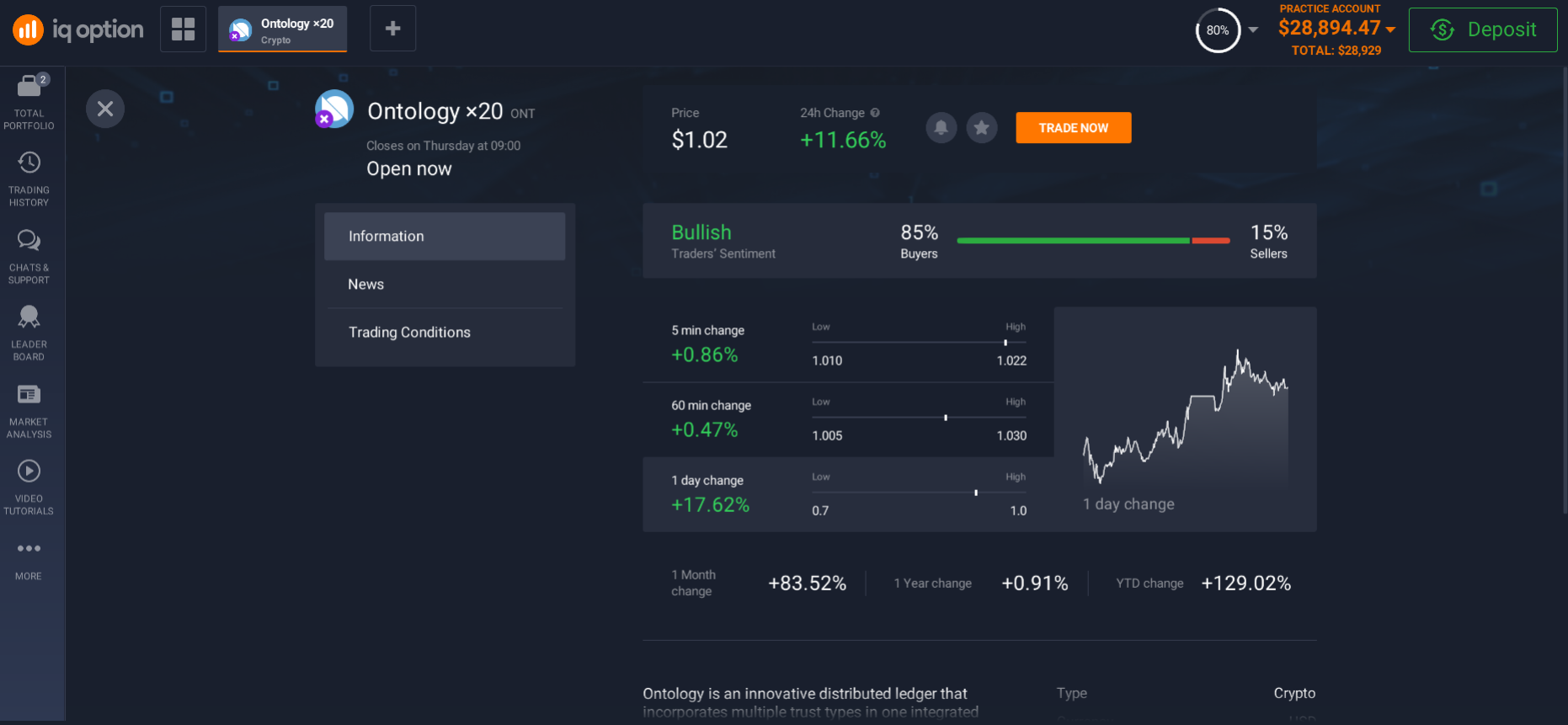This screenshot has width=1568, height=725.
Task: Click the Open now status text
Action: pos(409,169)
